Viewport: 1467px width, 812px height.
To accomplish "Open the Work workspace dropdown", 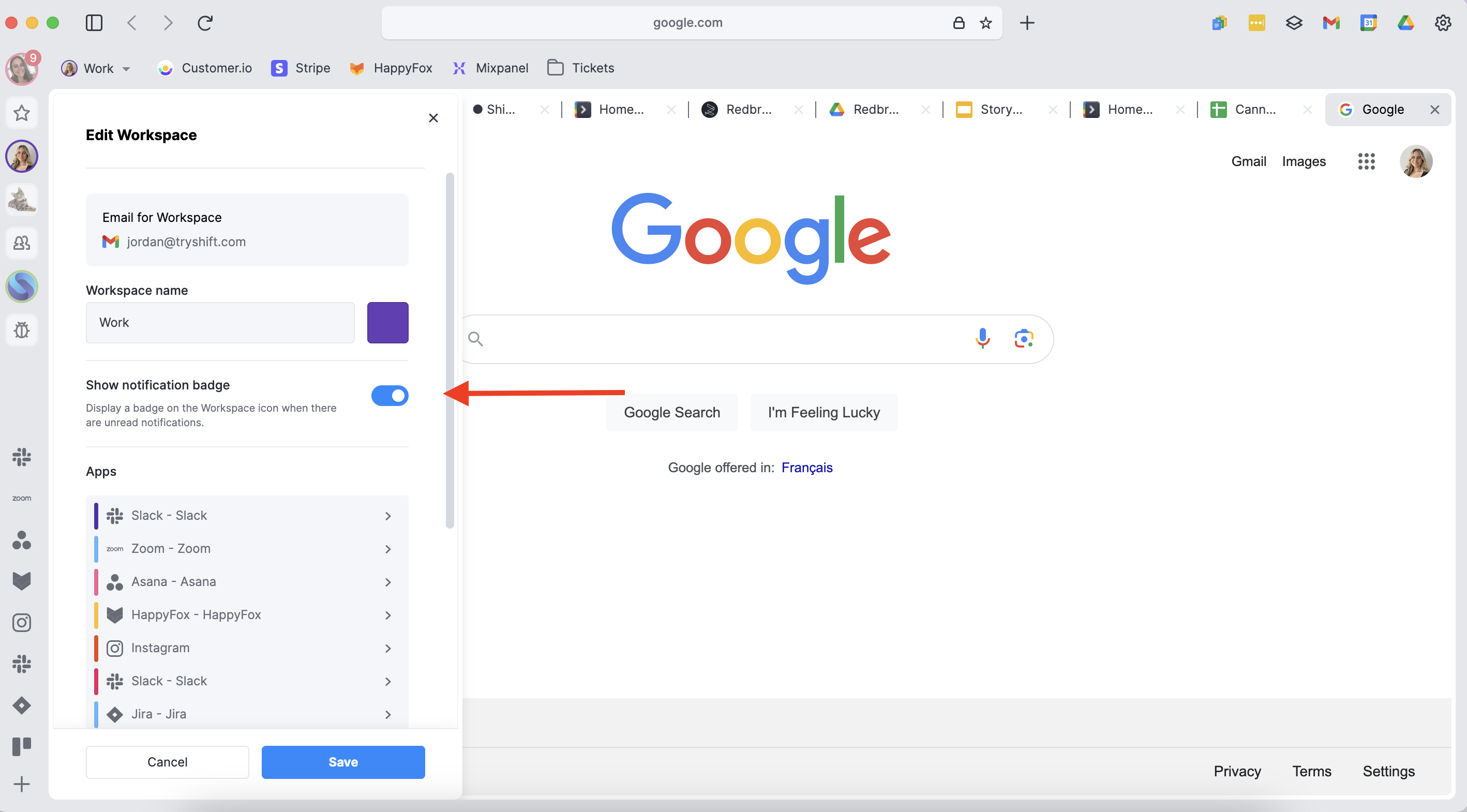I will coord(97,68).
